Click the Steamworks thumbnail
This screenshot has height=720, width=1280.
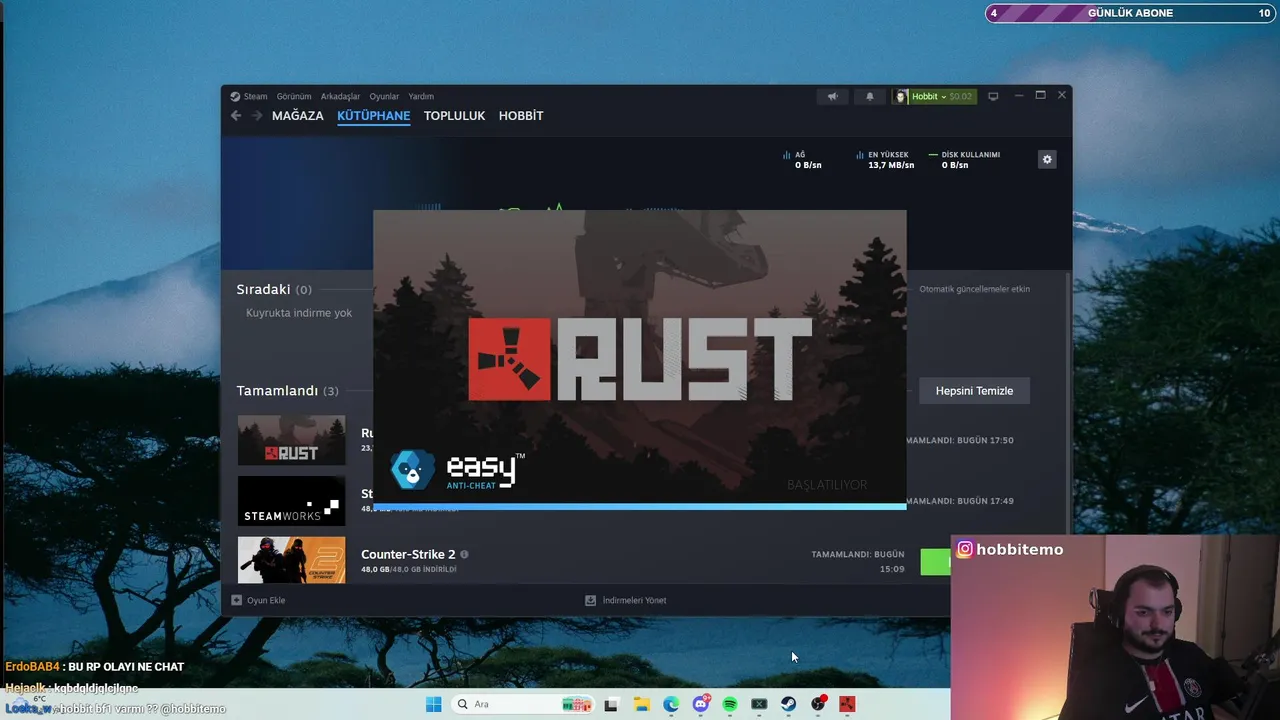point(291,501)
